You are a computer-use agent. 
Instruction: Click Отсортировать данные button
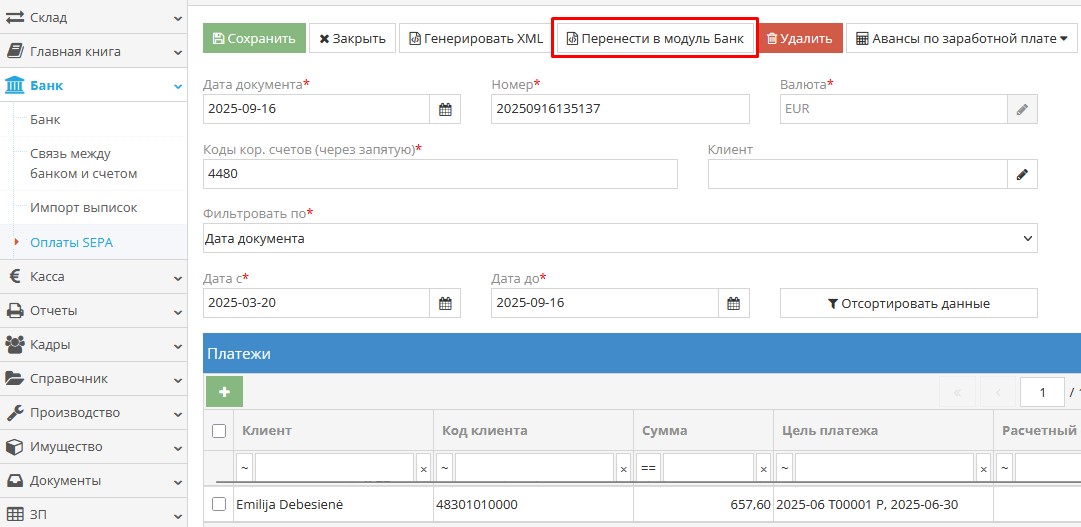(x=908, y=303)
